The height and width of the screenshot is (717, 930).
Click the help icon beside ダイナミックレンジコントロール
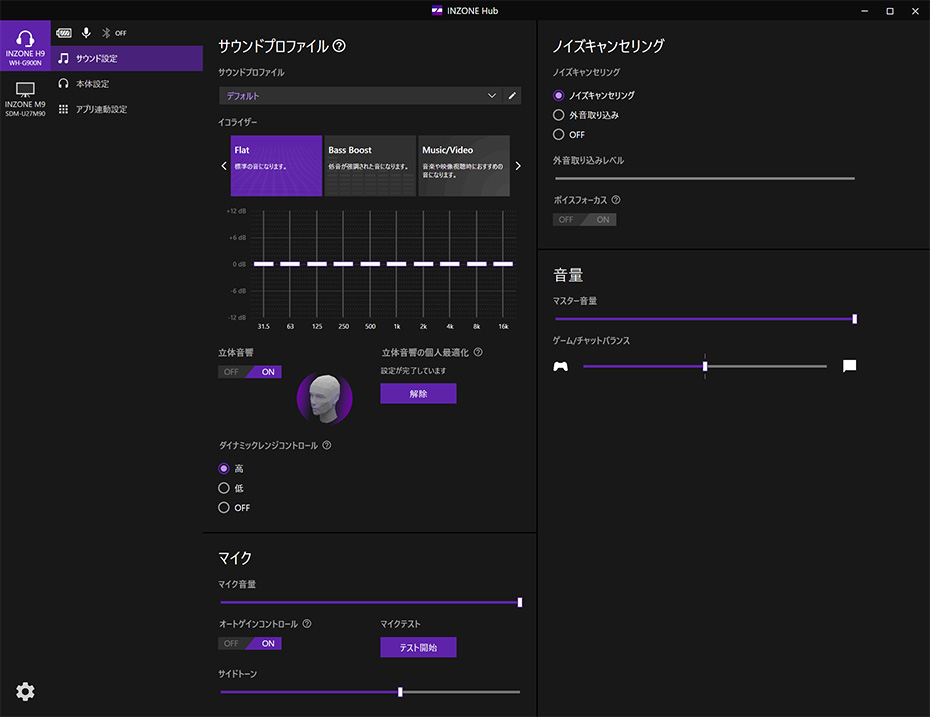(x=327, y=446)
